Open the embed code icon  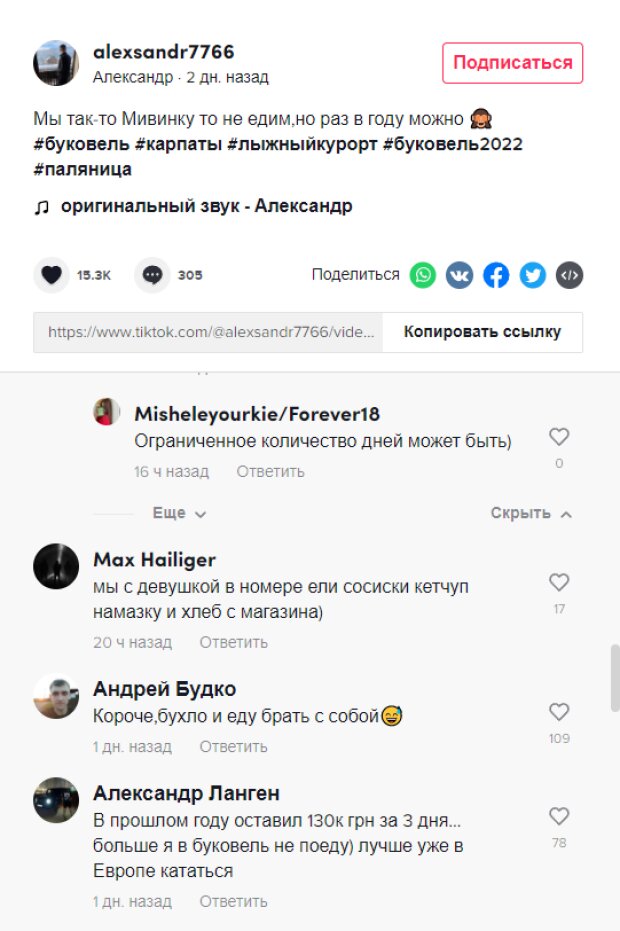pyautogui.click(x=569, y=275)
